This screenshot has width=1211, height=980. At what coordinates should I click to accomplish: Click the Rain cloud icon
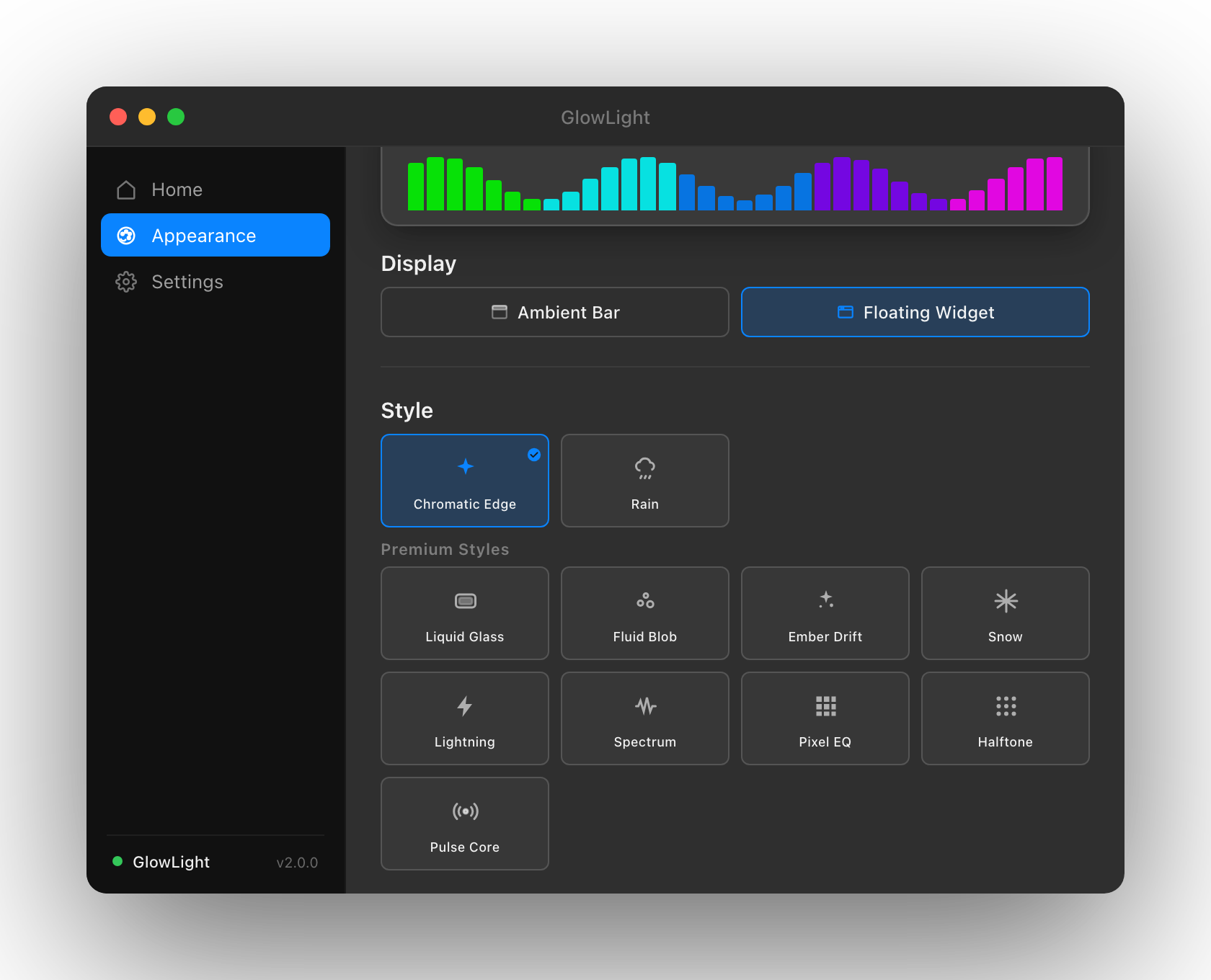pyautogui.click(x=645, y=468)
